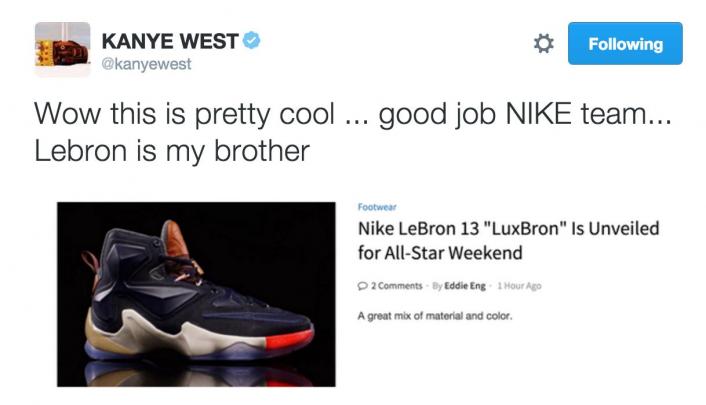
Task: Open the LeBron 13 shoe thumbnail
Action: click(196, 294)
